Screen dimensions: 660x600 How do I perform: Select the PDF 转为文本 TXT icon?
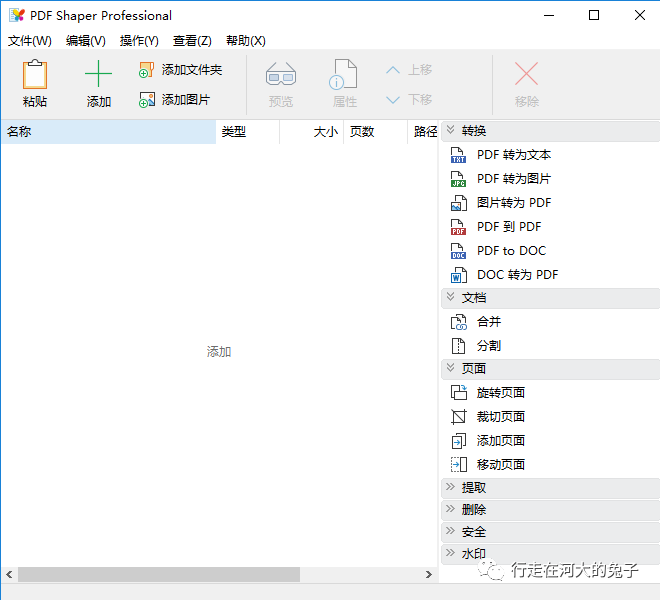click(x=458, y=155)
